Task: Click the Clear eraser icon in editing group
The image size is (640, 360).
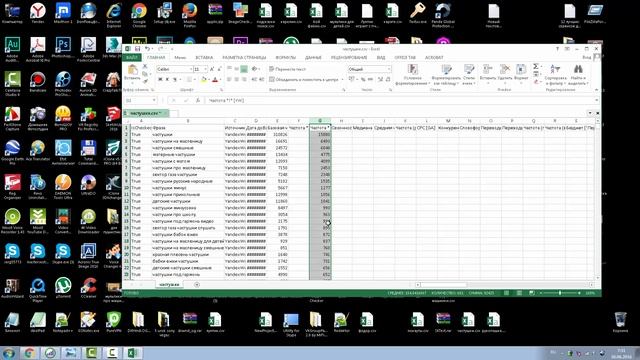Action: tap(536, 82)
